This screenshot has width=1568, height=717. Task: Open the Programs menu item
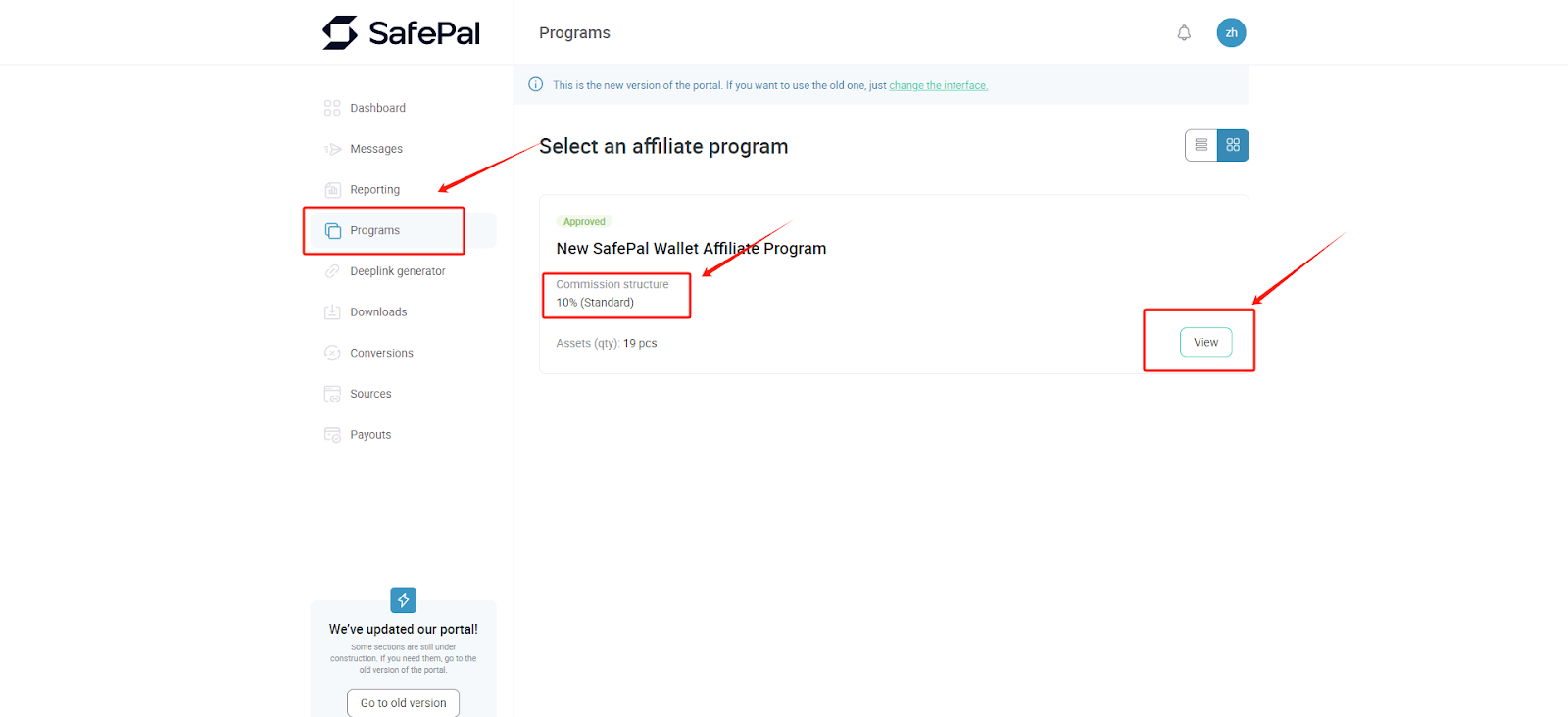coord(374,231)
